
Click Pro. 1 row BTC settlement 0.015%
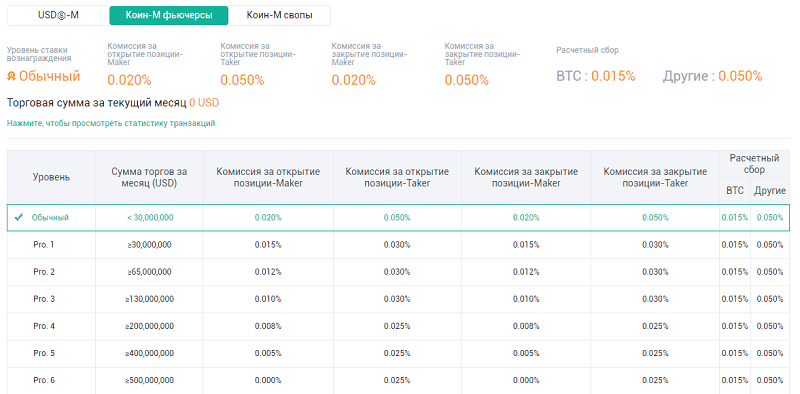(735, 244)
